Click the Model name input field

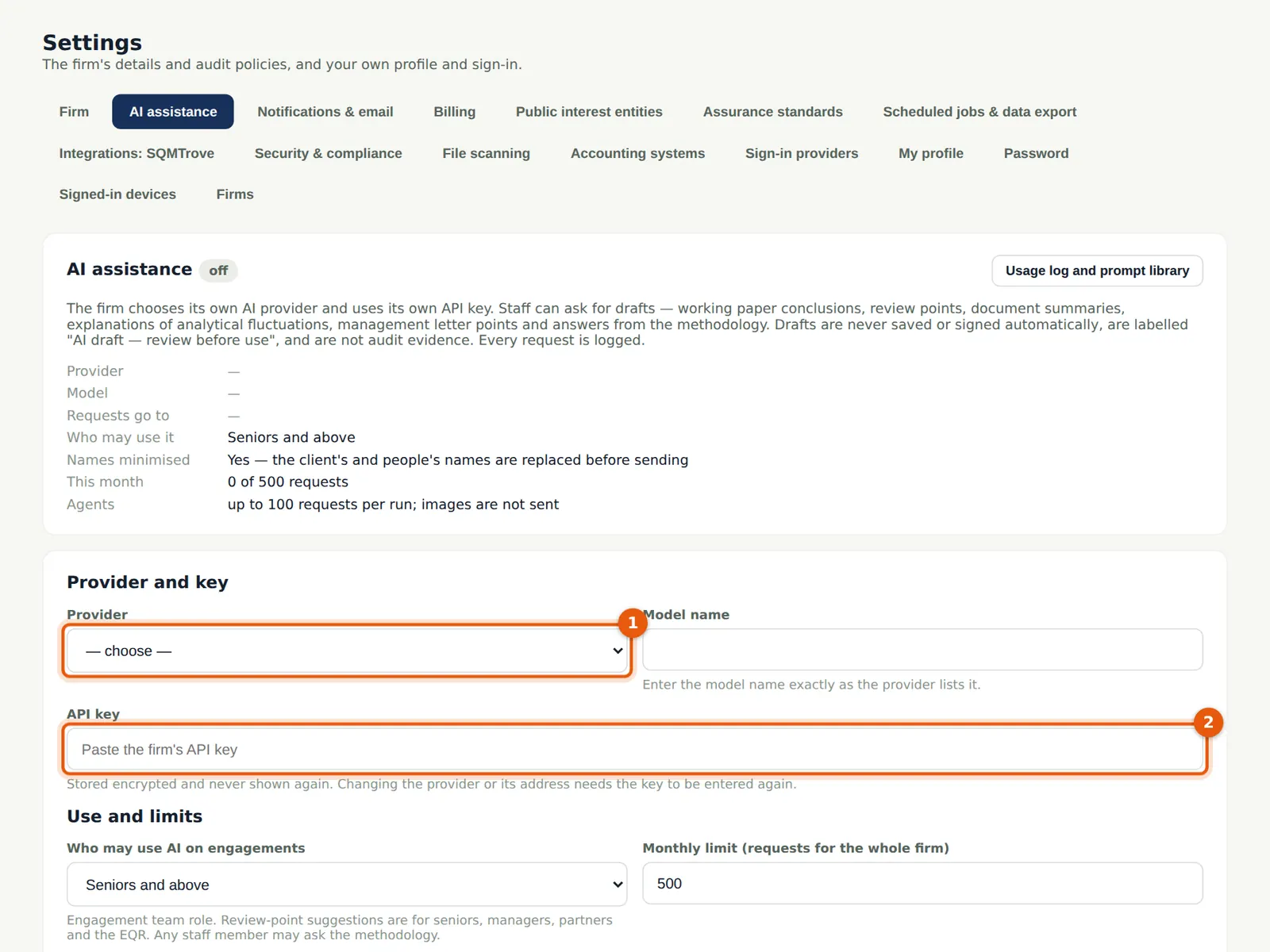point(922,650)
